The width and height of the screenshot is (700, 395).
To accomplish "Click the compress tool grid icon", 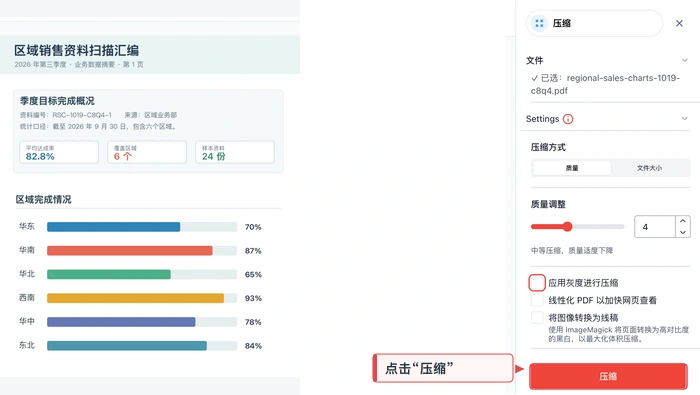I will pyautogui.click(x=539, y=23).
